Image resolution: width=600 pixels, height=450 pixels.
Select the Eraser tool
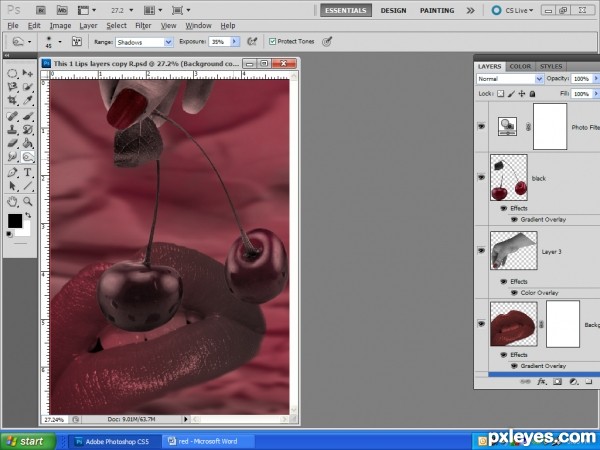click(13, 143)
